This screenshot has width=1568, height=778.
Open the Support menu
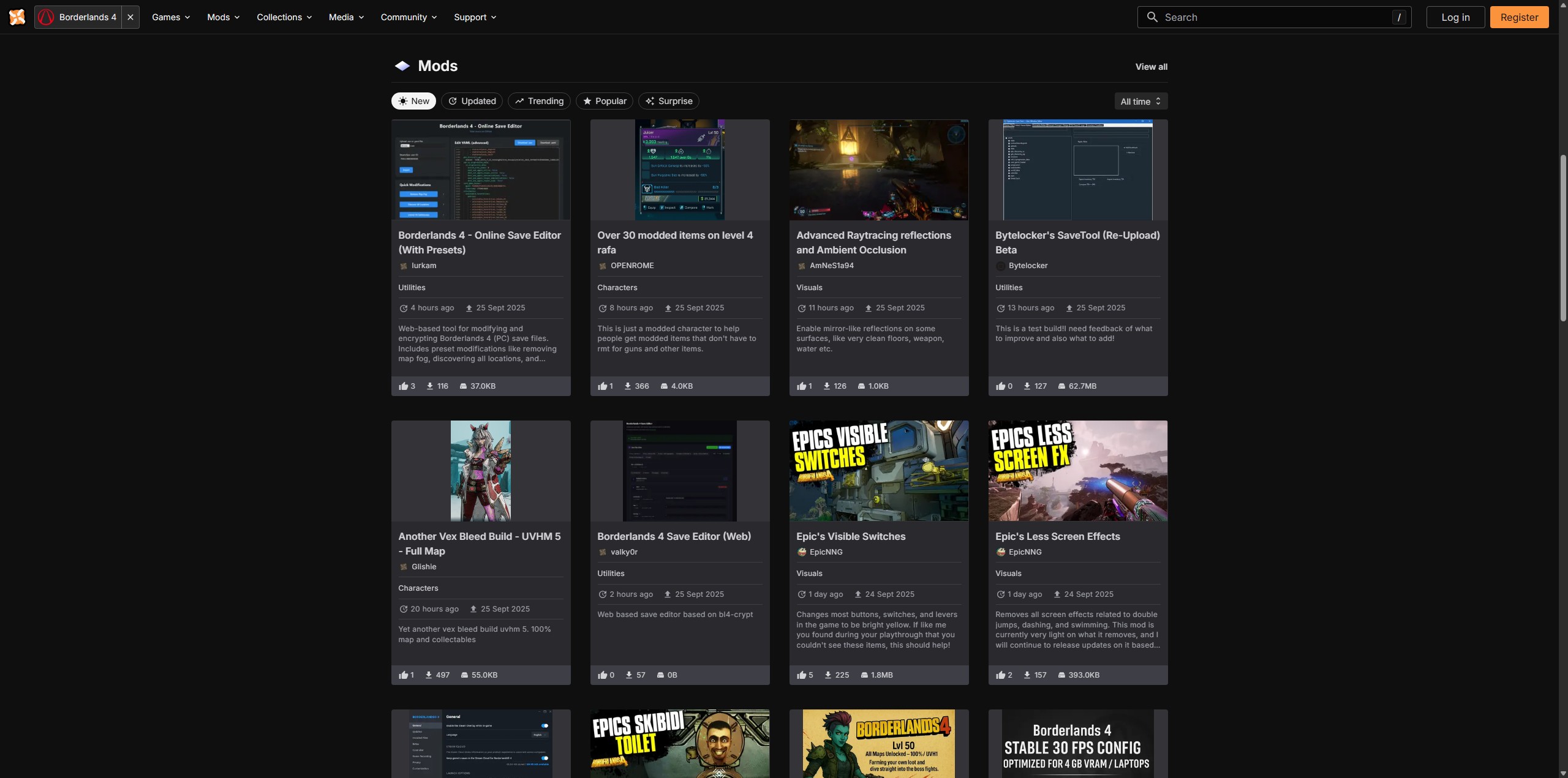[x=475, y=17]
